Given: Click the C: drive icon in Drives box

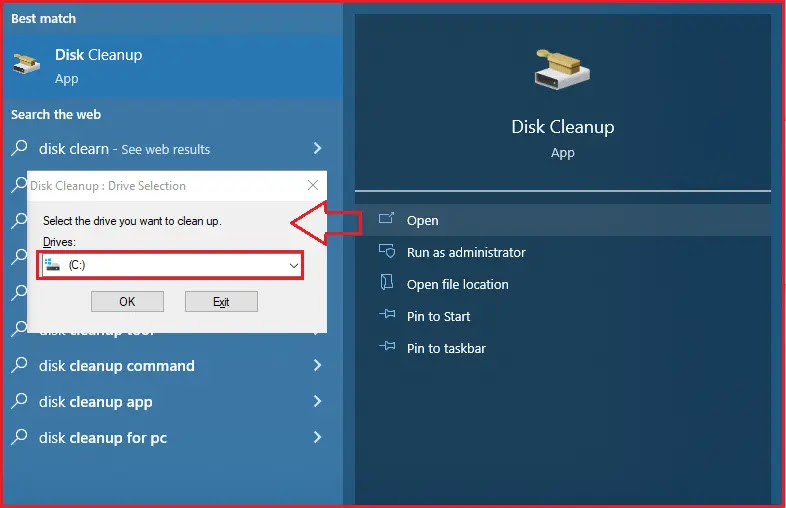Looking at the screenshot, I should pyautogui.click(x=52, y=265).
